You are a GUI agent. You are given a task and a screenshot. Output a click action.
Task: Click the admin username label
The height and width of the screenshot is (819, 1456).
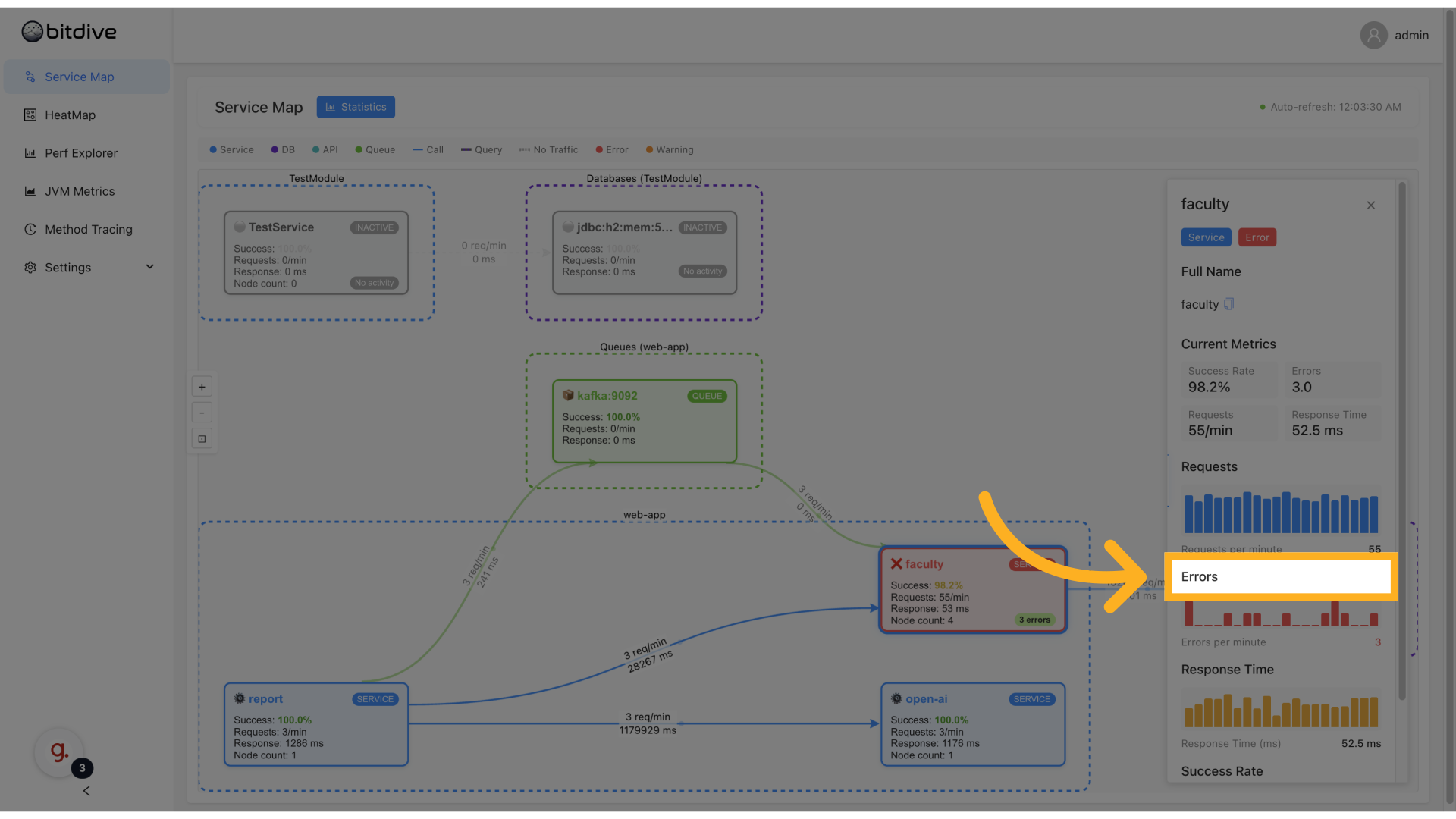[x=1411, y=36]
